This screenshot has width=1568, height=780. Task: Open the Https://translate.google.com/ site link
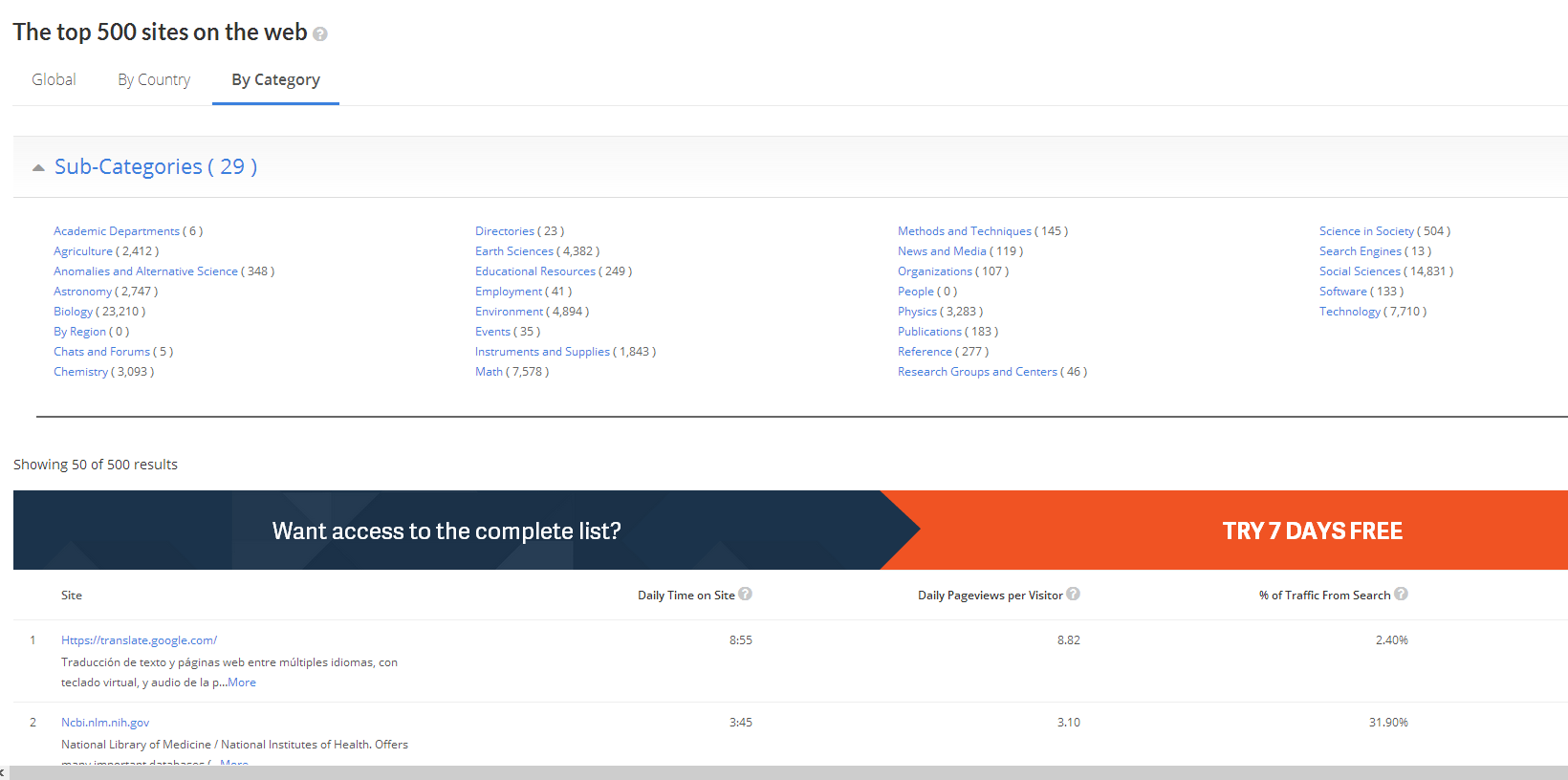click(139, 640)
